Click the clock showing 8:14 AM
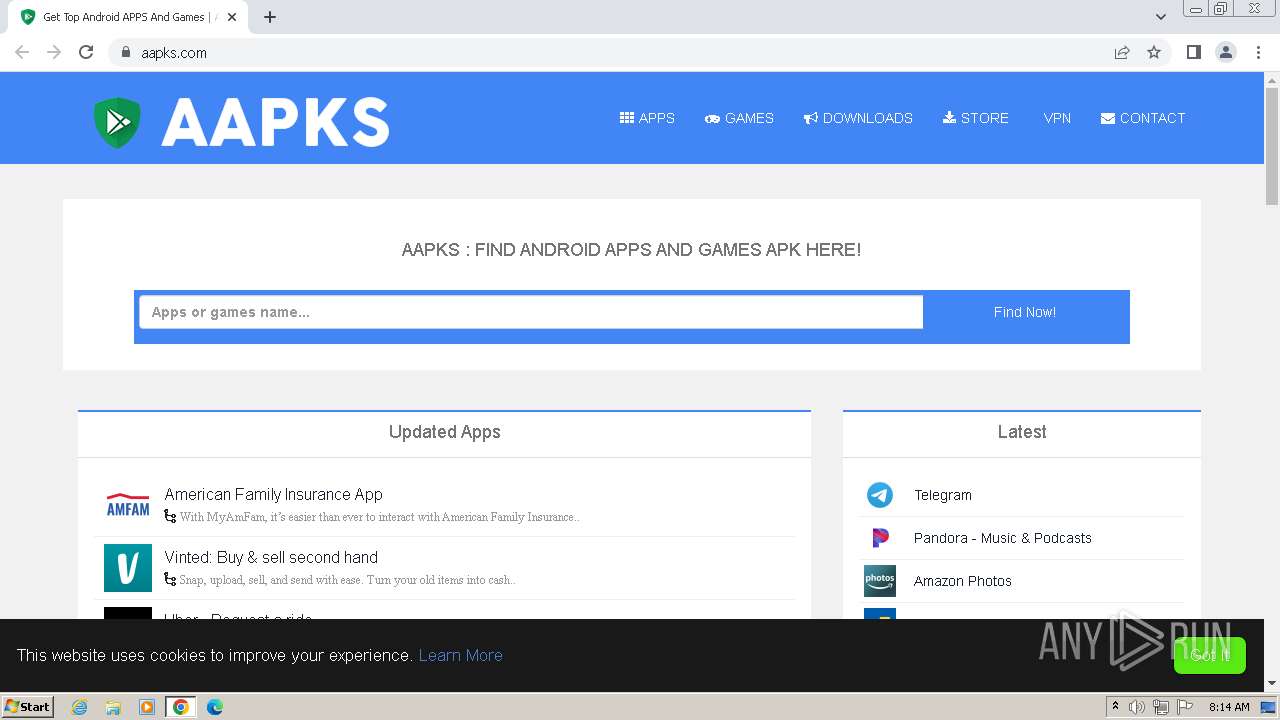The height and width of the screenshot is (720, 1280). click(1229, 707)
